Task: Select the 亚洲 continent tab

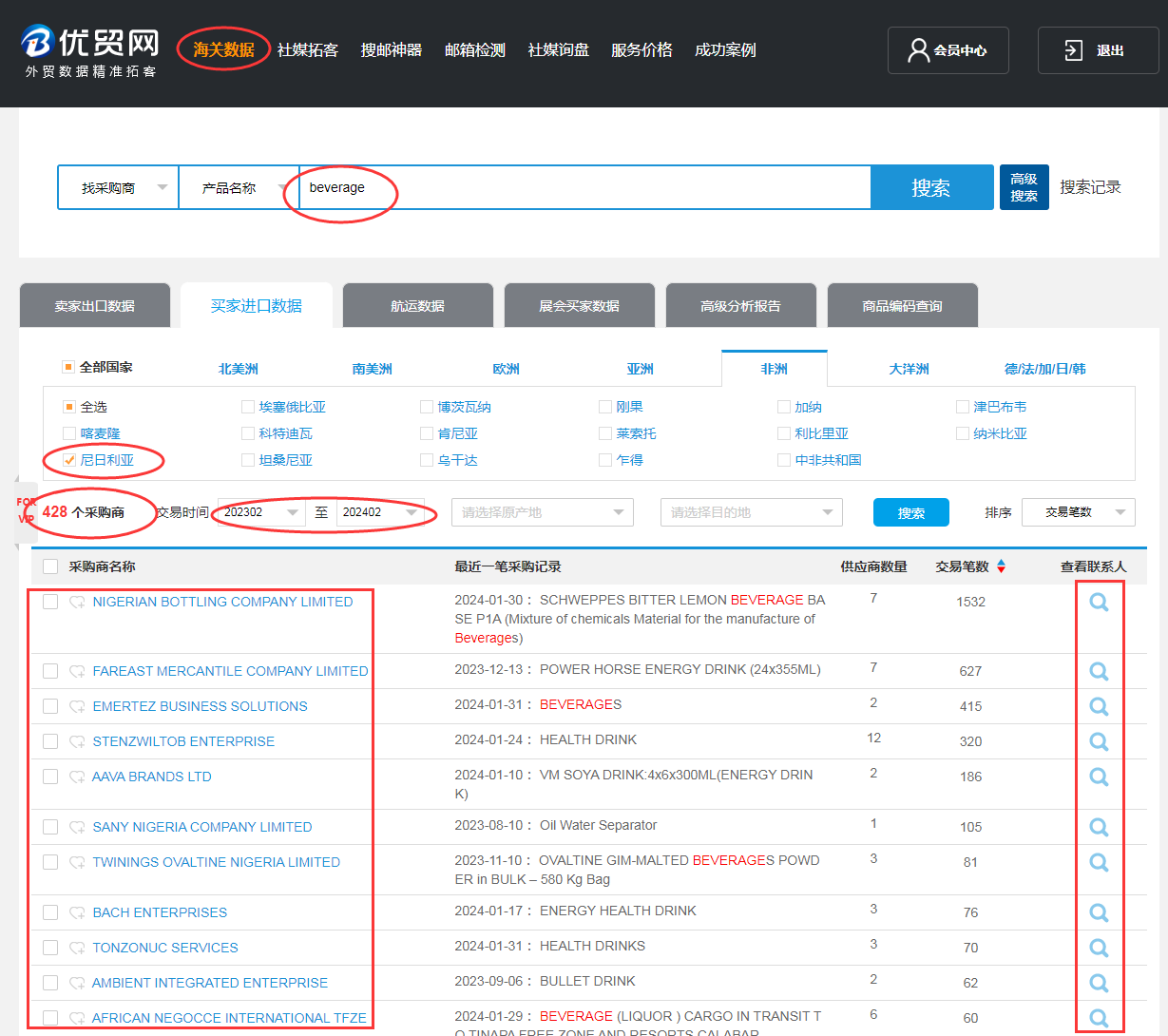Action: 640,369
